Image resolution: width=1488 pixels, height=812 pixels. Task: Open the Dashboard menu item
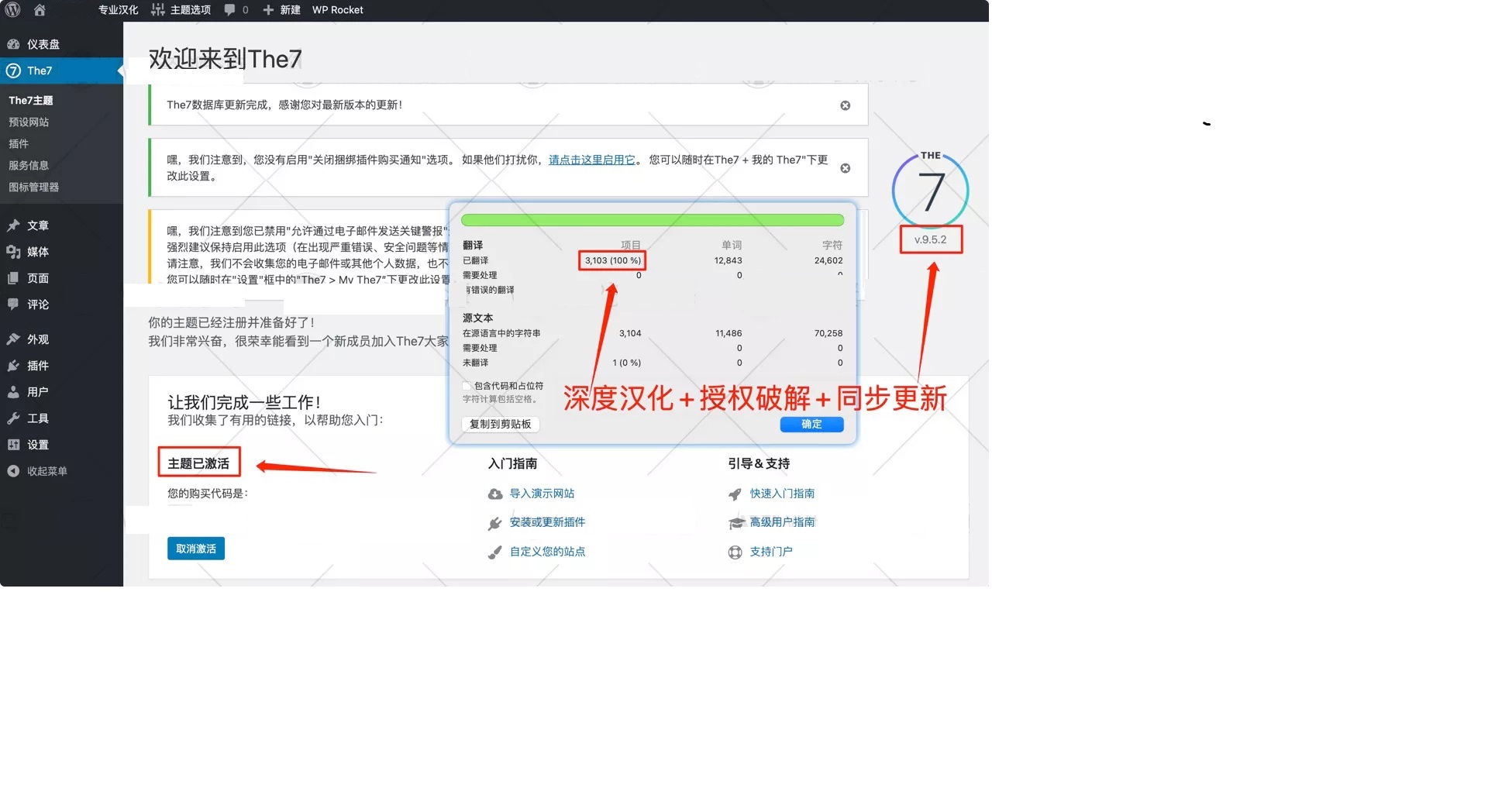43,44
